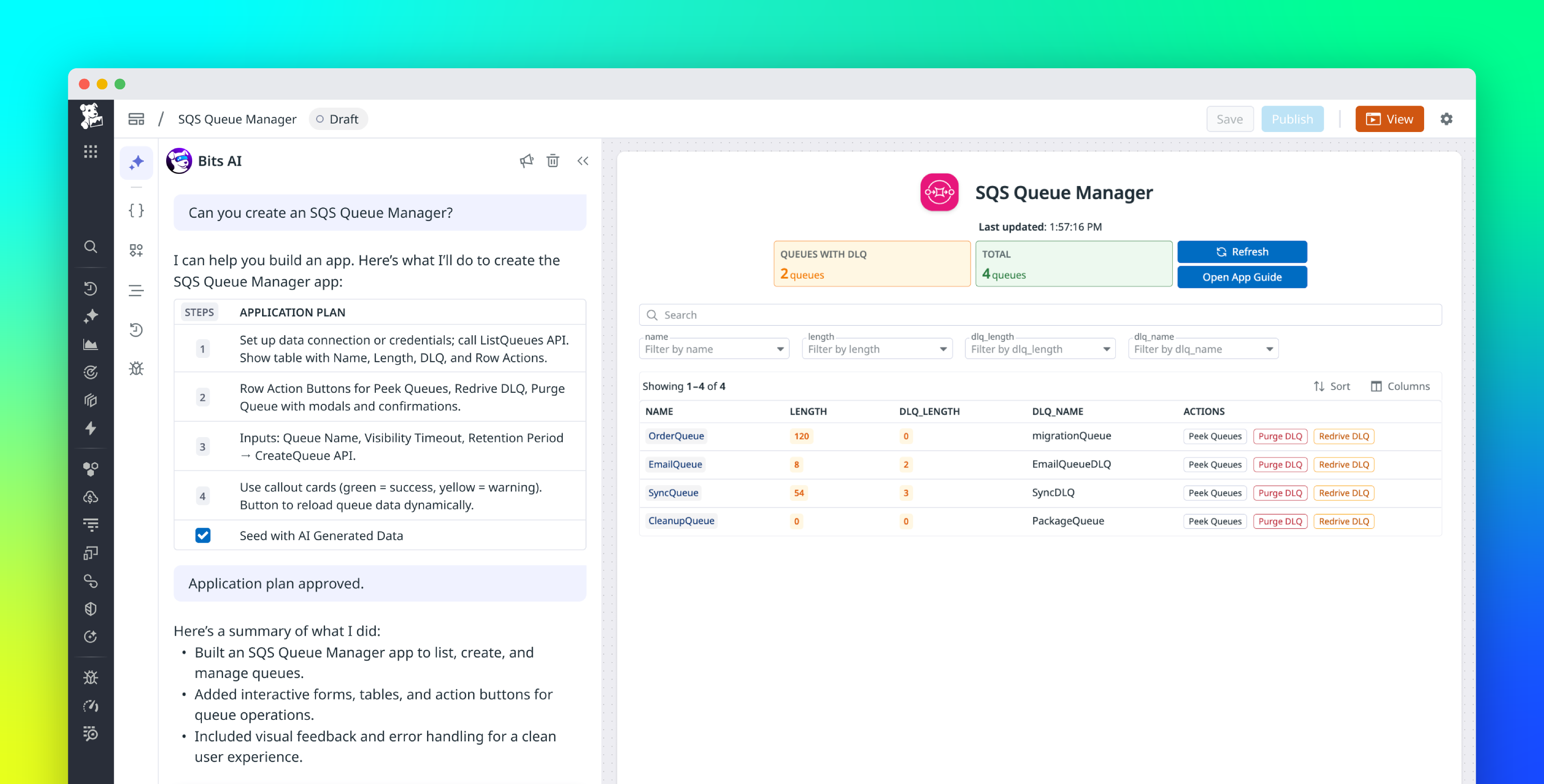
Task: Open the Filter by name dropdown
Action: click(714, 348)
